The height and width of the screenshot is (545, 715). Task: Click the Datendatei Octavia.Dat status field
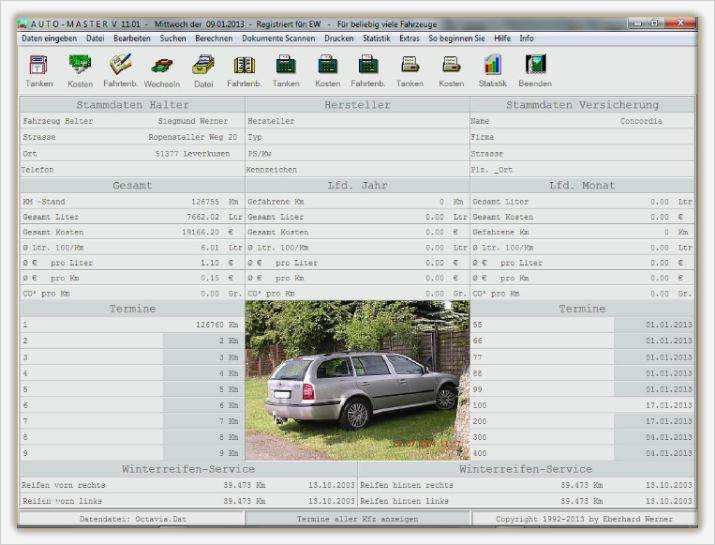[131, 519]
